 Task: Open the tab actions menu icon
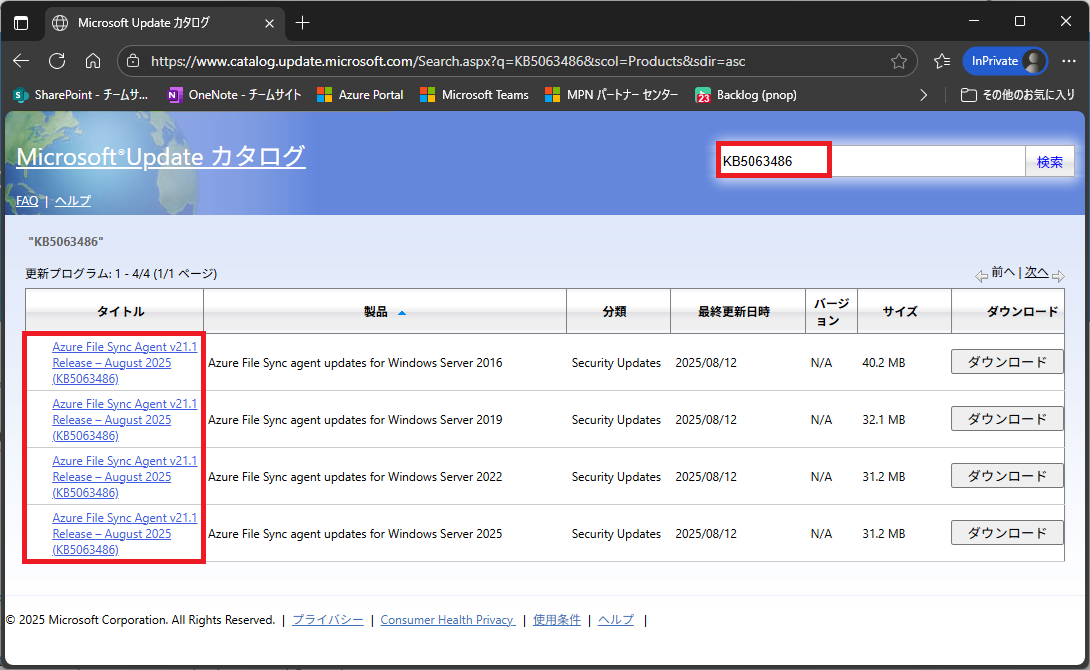point(21,23)
